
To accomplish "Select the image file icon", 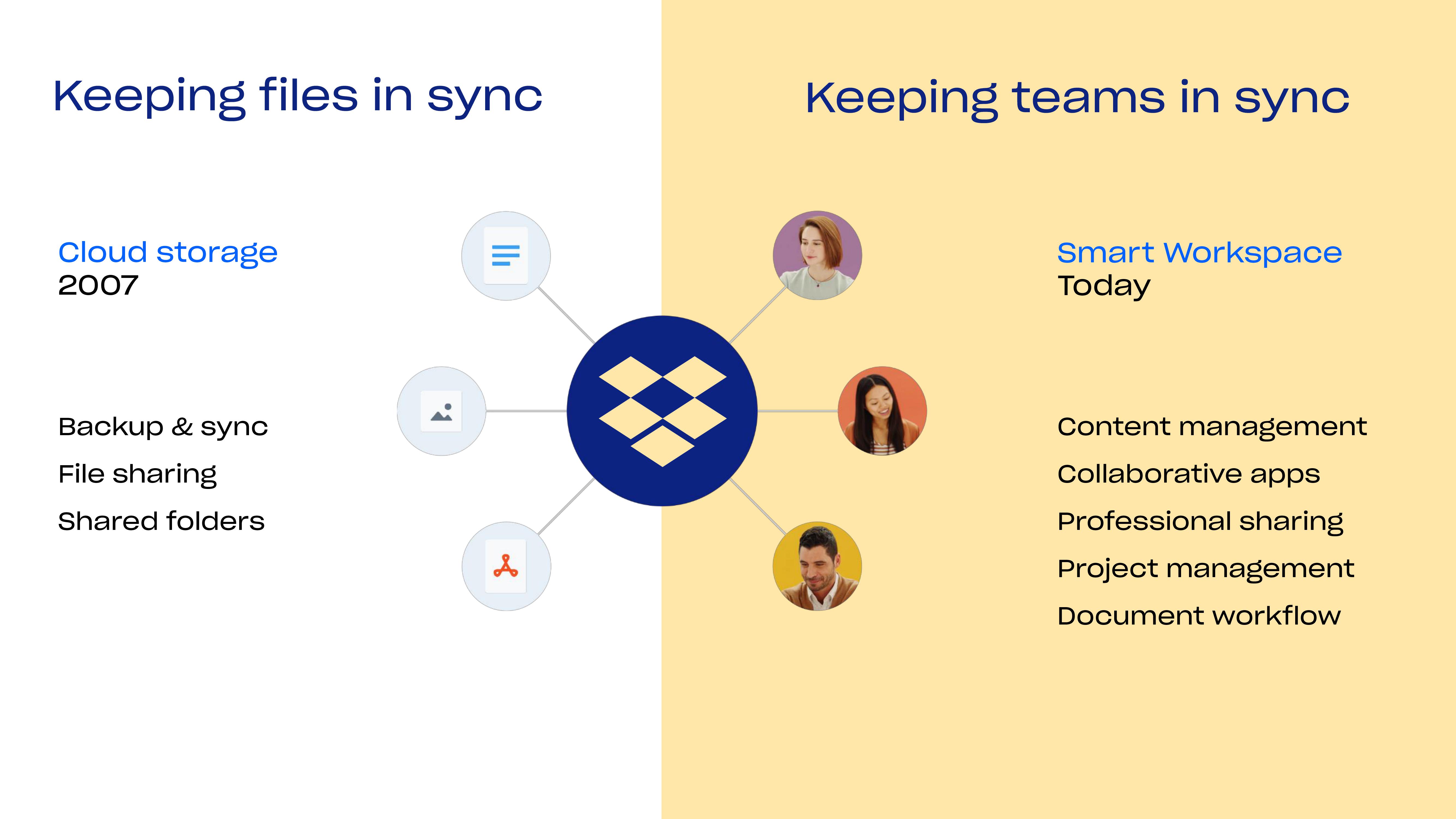I will 441,411.
